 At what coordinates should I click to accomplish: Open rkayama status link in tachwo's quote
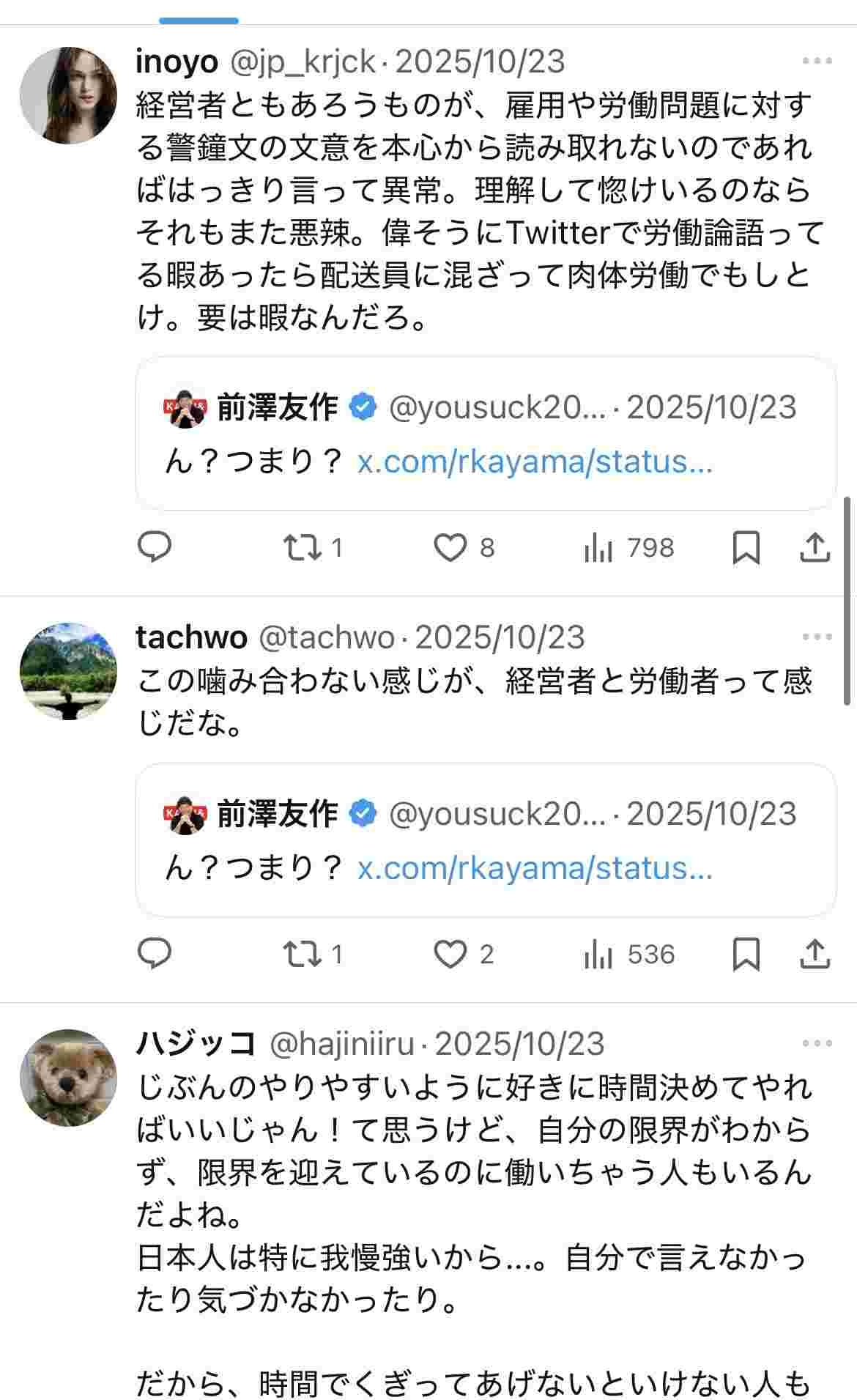[535, 869]
